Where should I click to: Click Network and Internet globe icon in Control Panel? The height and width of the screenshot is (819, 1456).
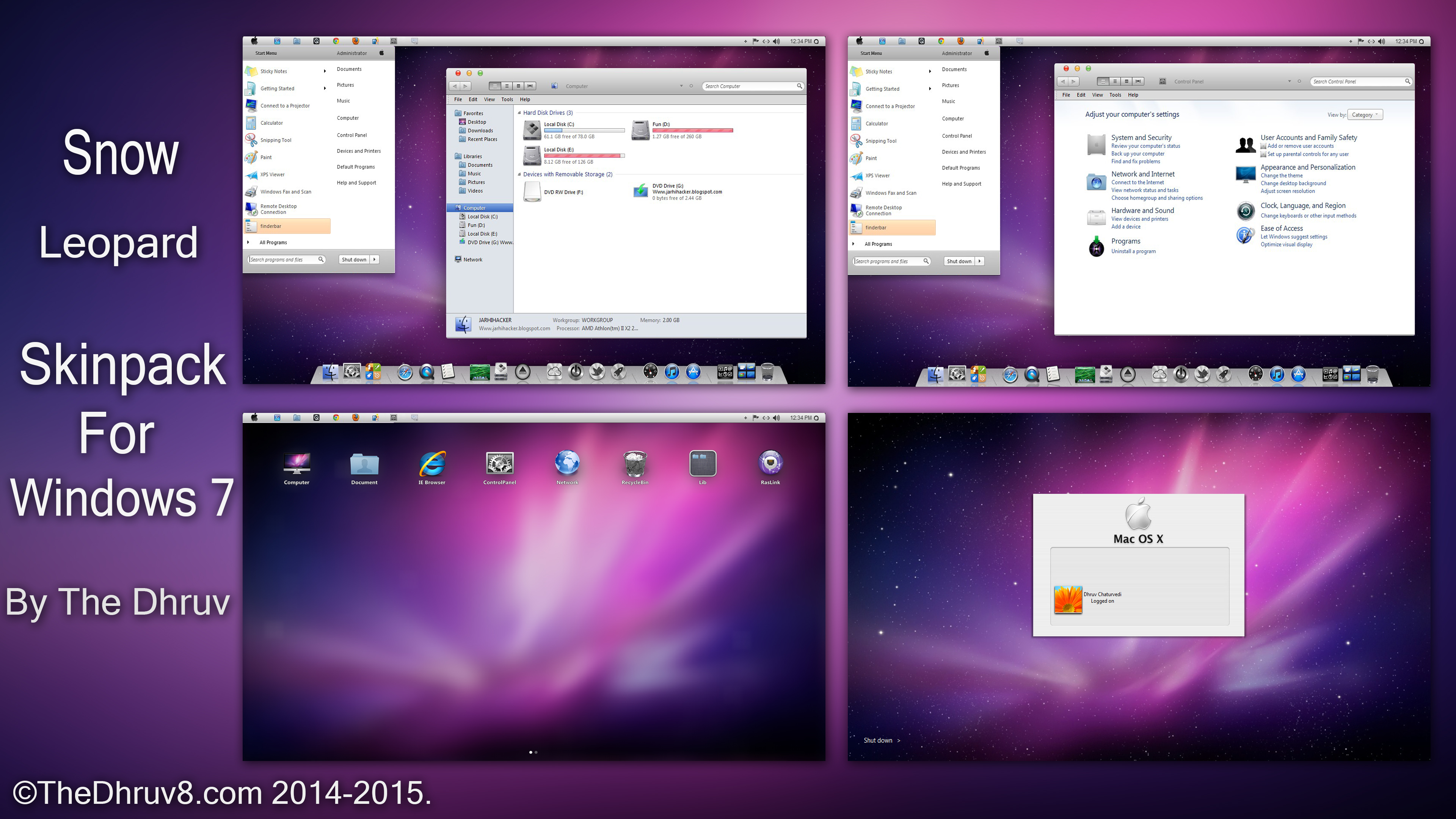[x=1096, y=182]
